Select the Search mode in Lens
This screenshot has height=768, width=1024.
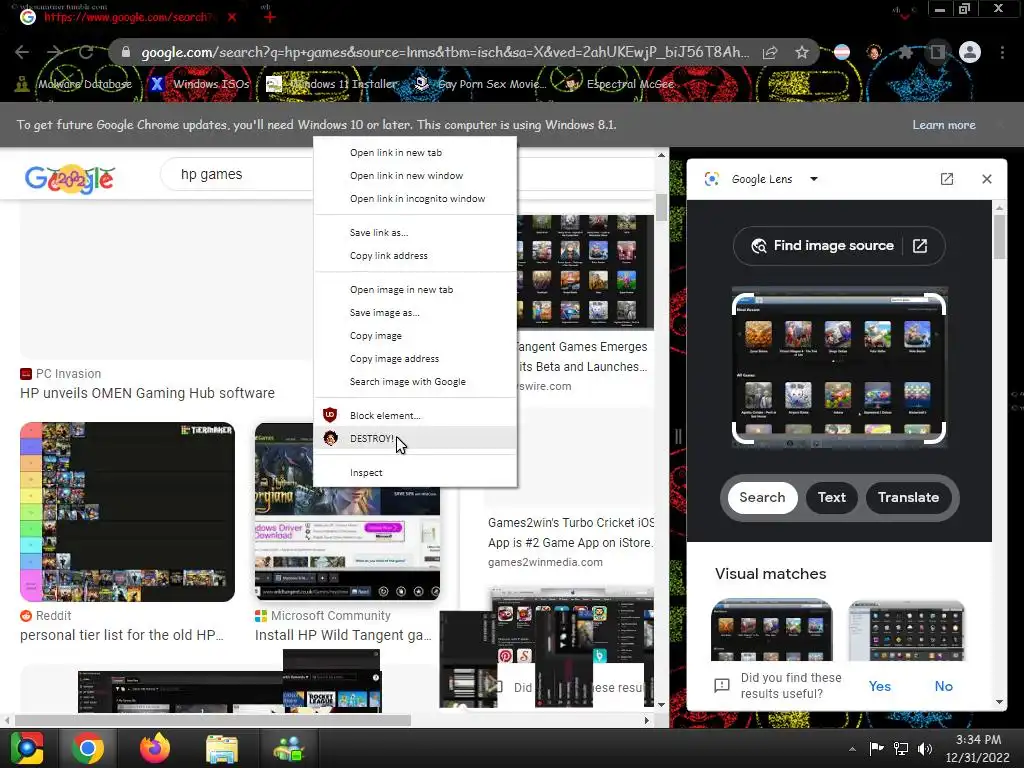click(762, 498)
